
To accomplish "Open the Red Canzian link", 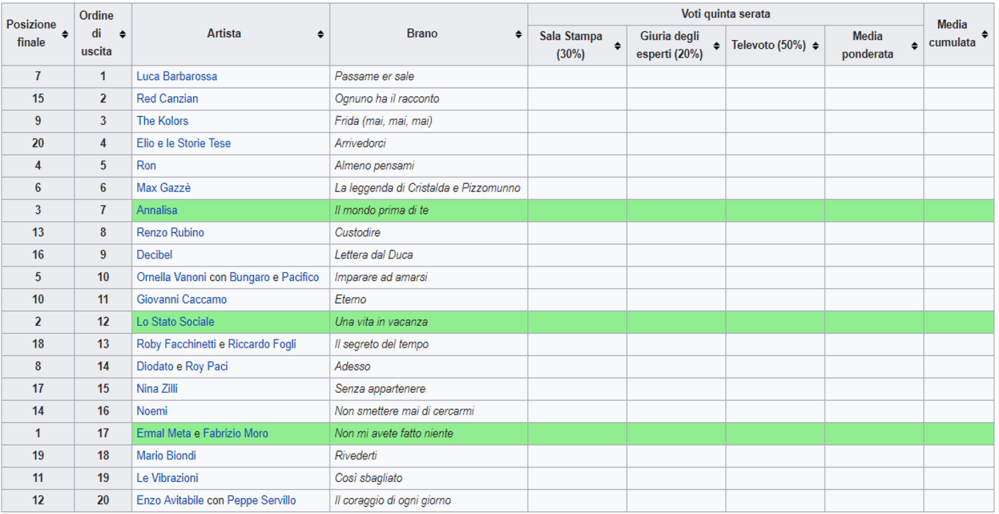I will 167,99.
